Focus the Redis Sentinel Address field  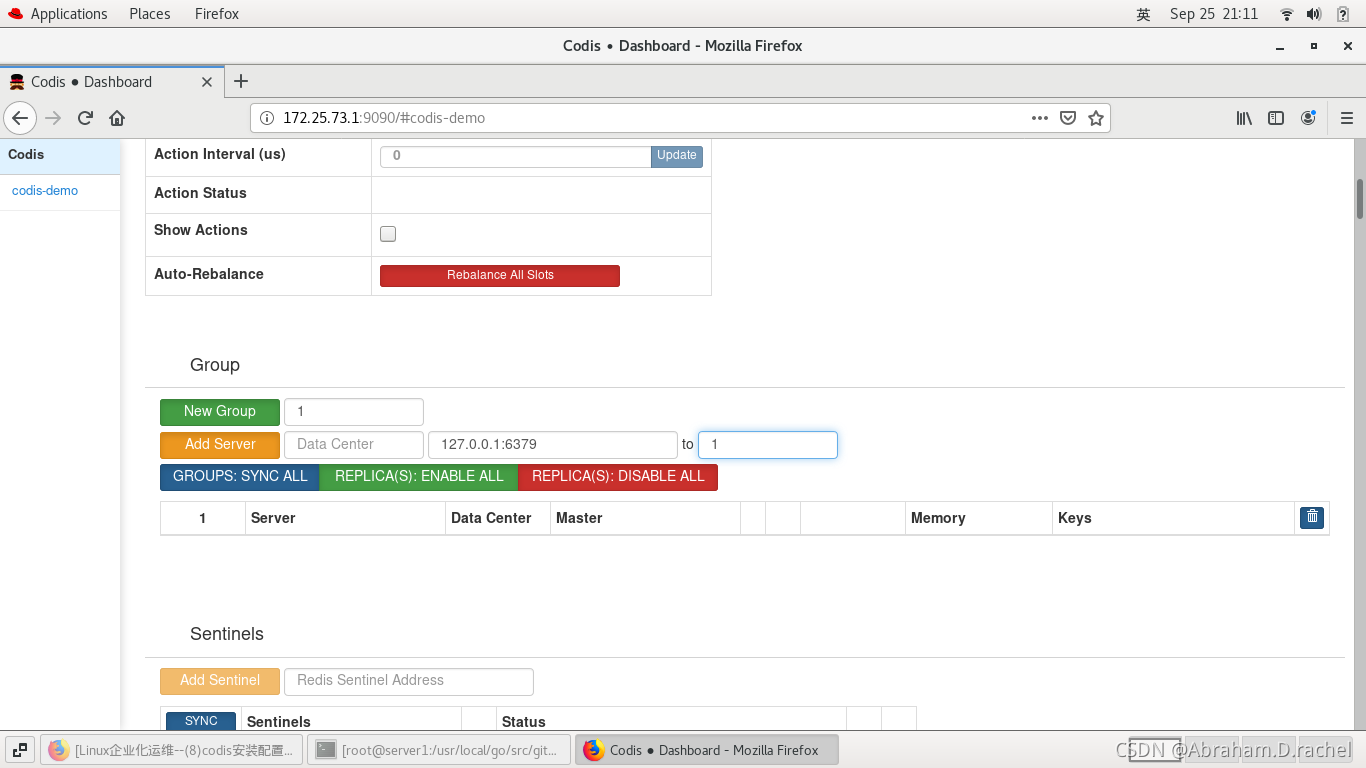[409, 680]
